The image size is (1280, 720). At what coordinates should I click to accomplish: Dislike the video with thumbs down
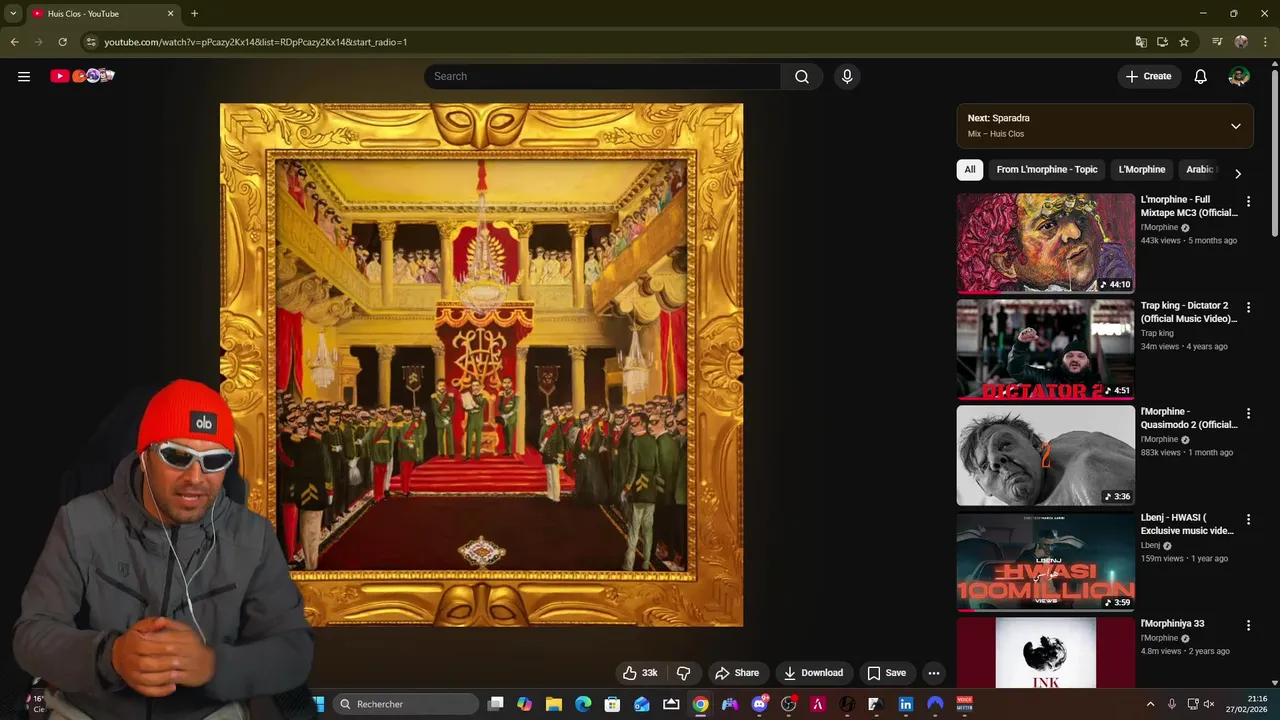pos(684,673)
